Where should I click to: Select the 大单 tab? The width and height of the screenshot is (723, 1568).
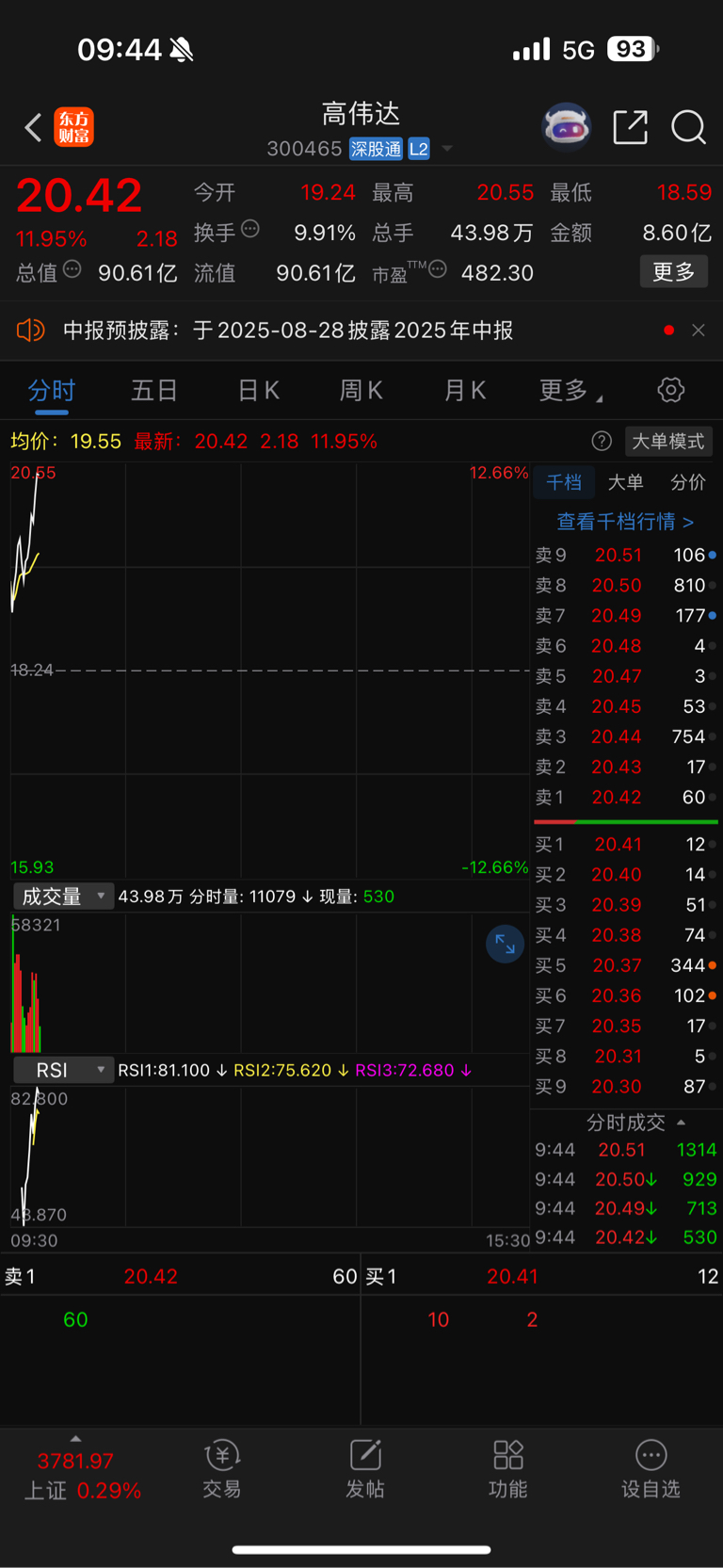click(625, 482)
